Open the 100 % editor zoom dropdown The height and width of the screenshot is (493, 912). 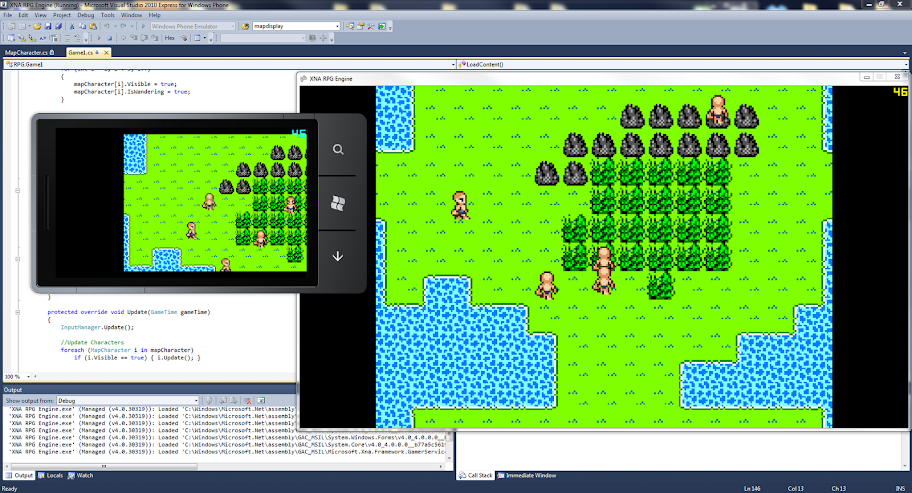tap(28, 377)
